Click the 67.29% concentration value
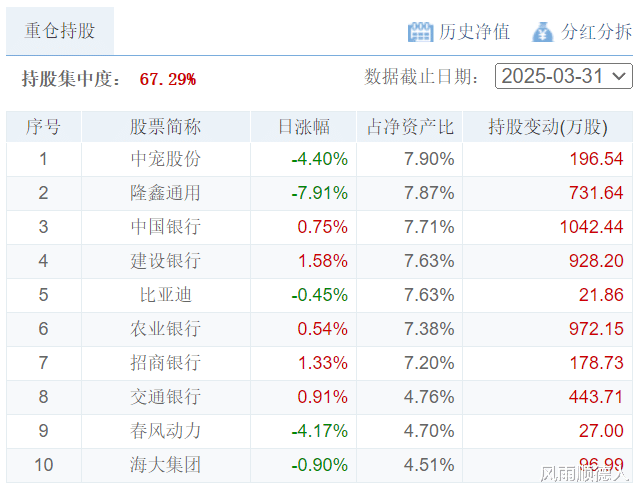 coord(168,79)
